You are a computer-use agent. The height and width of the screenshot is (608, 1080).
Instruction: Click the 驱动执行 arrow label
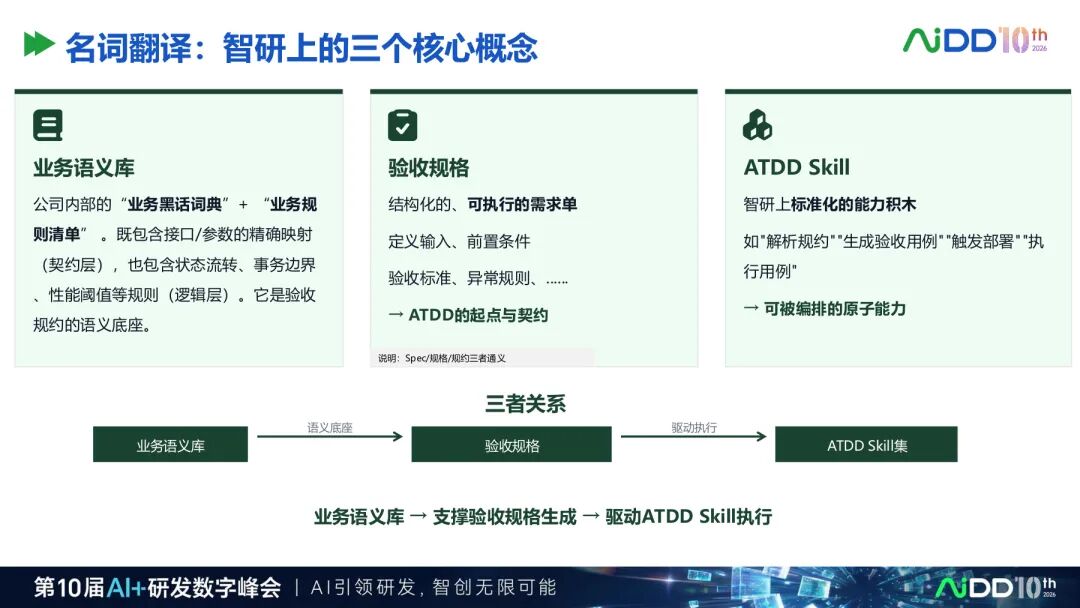(694, 428)
